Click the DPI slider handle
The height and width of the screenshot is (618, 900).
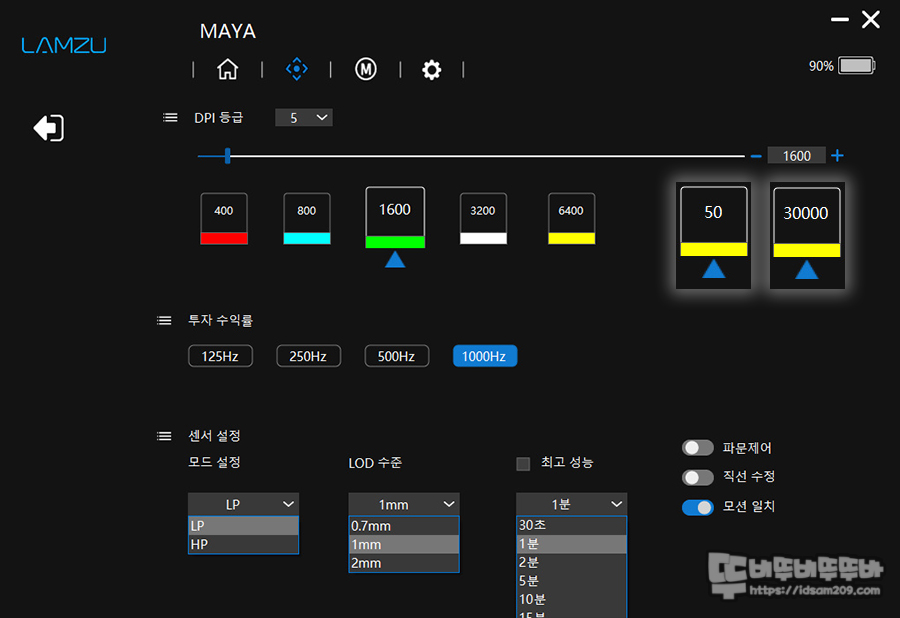coord(228,156)
